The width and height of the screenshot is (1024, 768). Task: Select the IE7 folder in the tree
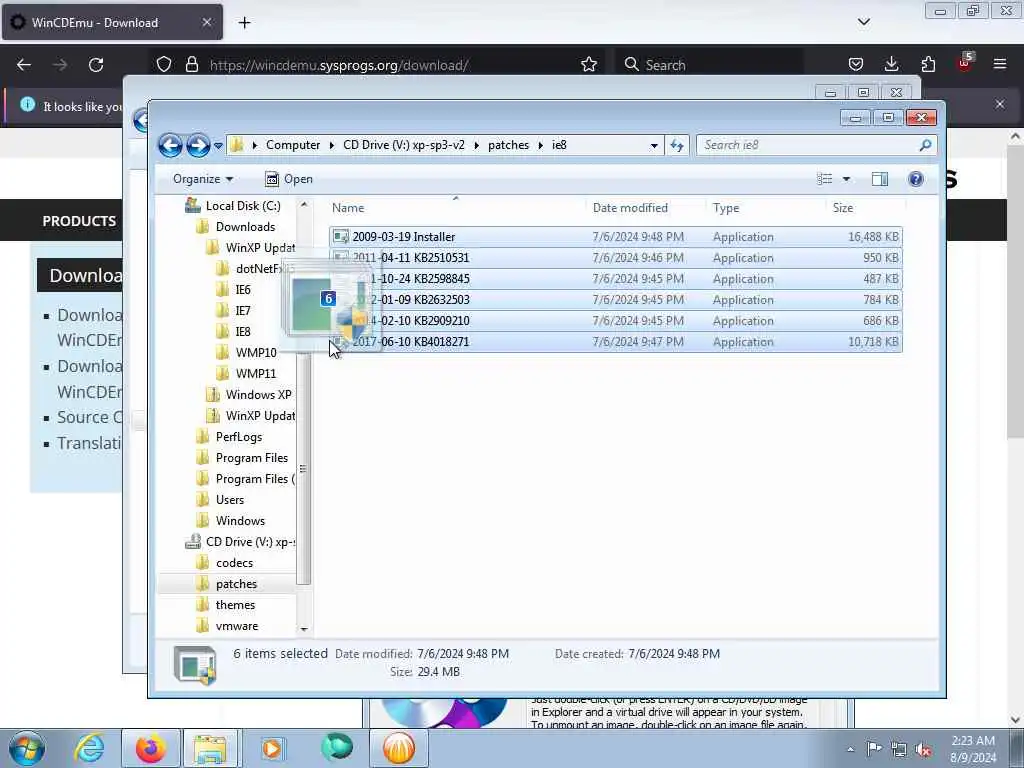point(243,310)
